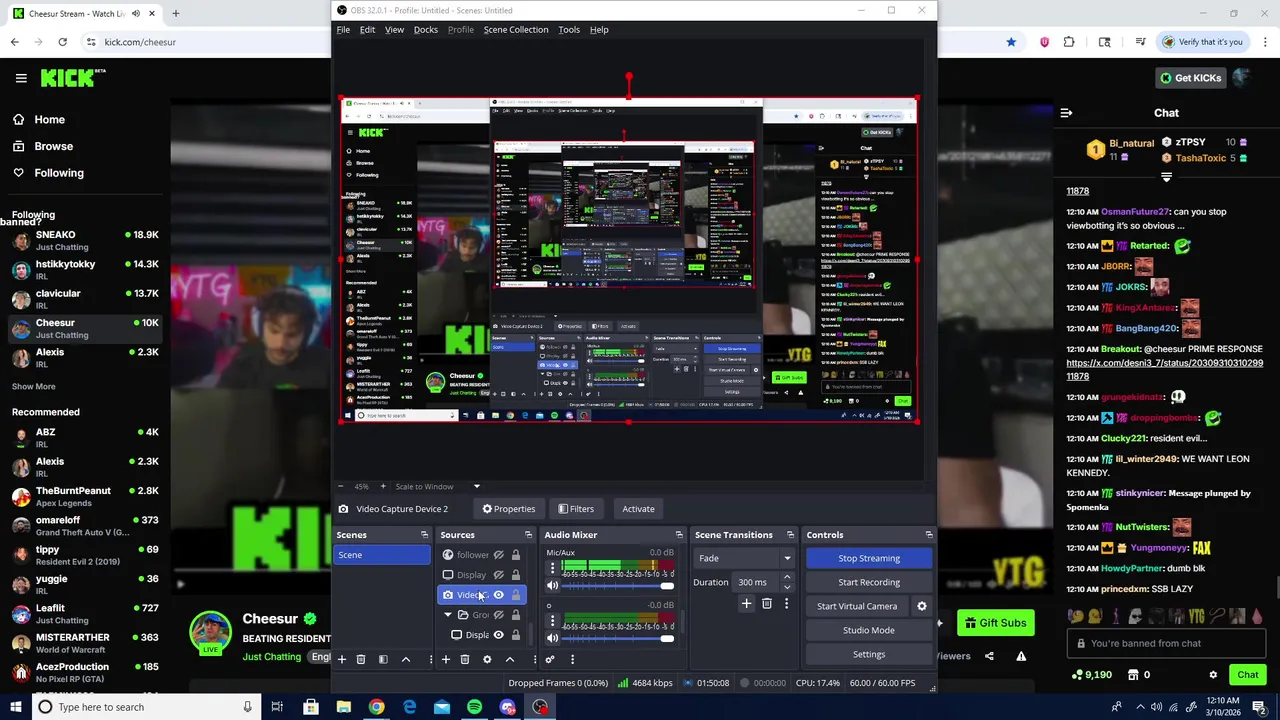Screen dimensions: 1280x720
Task: Undock the Controls panel icon
Action: coord(929,535)
